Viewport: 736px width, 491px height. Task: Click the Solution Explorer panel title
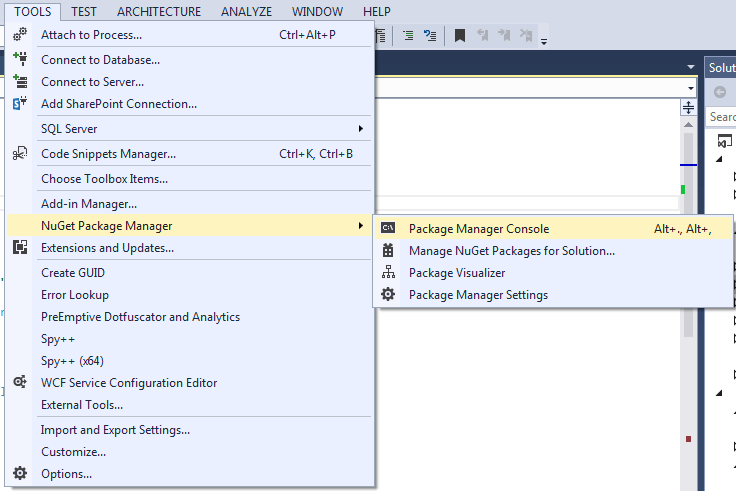click(722, 68)
